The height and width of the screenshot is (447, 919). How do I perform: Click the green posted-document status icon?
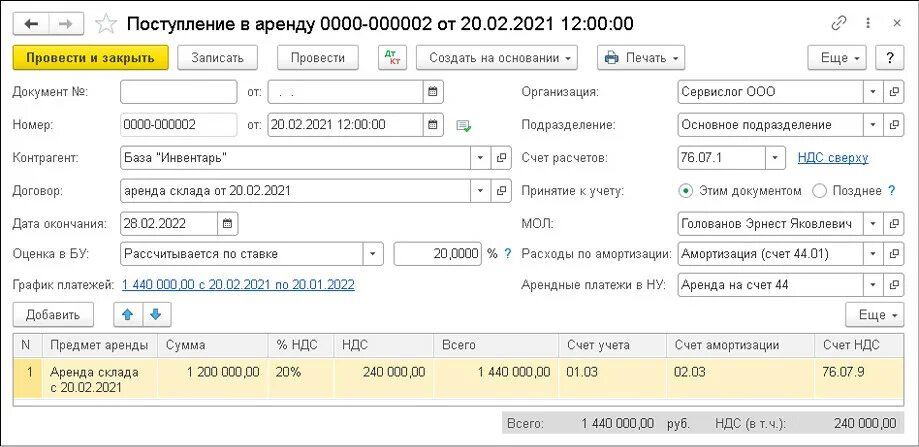(464, 126)
